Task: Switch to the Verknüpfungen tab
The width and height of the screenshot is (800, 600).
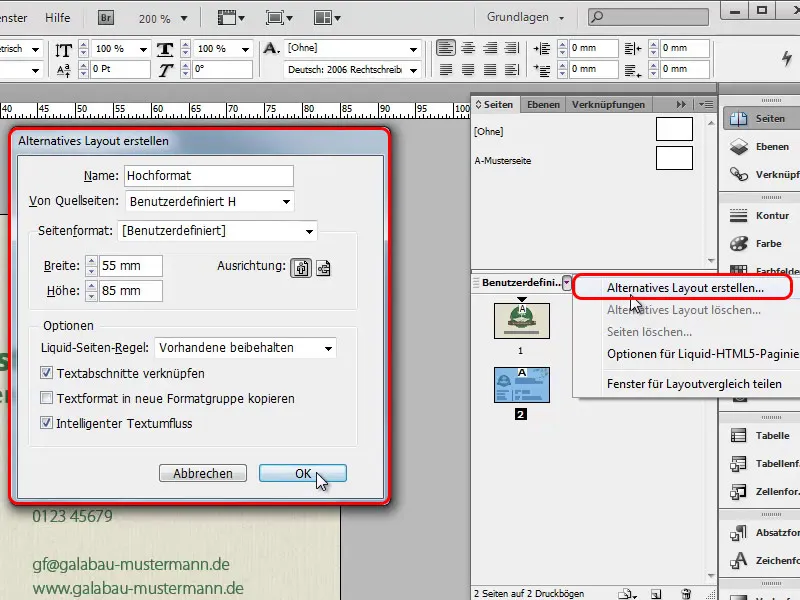Action: coord(608,105)
